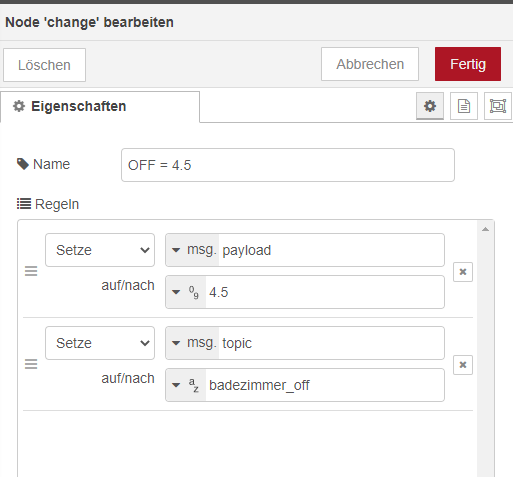The width and height of the screenshot is (513, 477).
Task: Focus the Name field containing OFF = 4.5
Action: click(x=288, y=165)
